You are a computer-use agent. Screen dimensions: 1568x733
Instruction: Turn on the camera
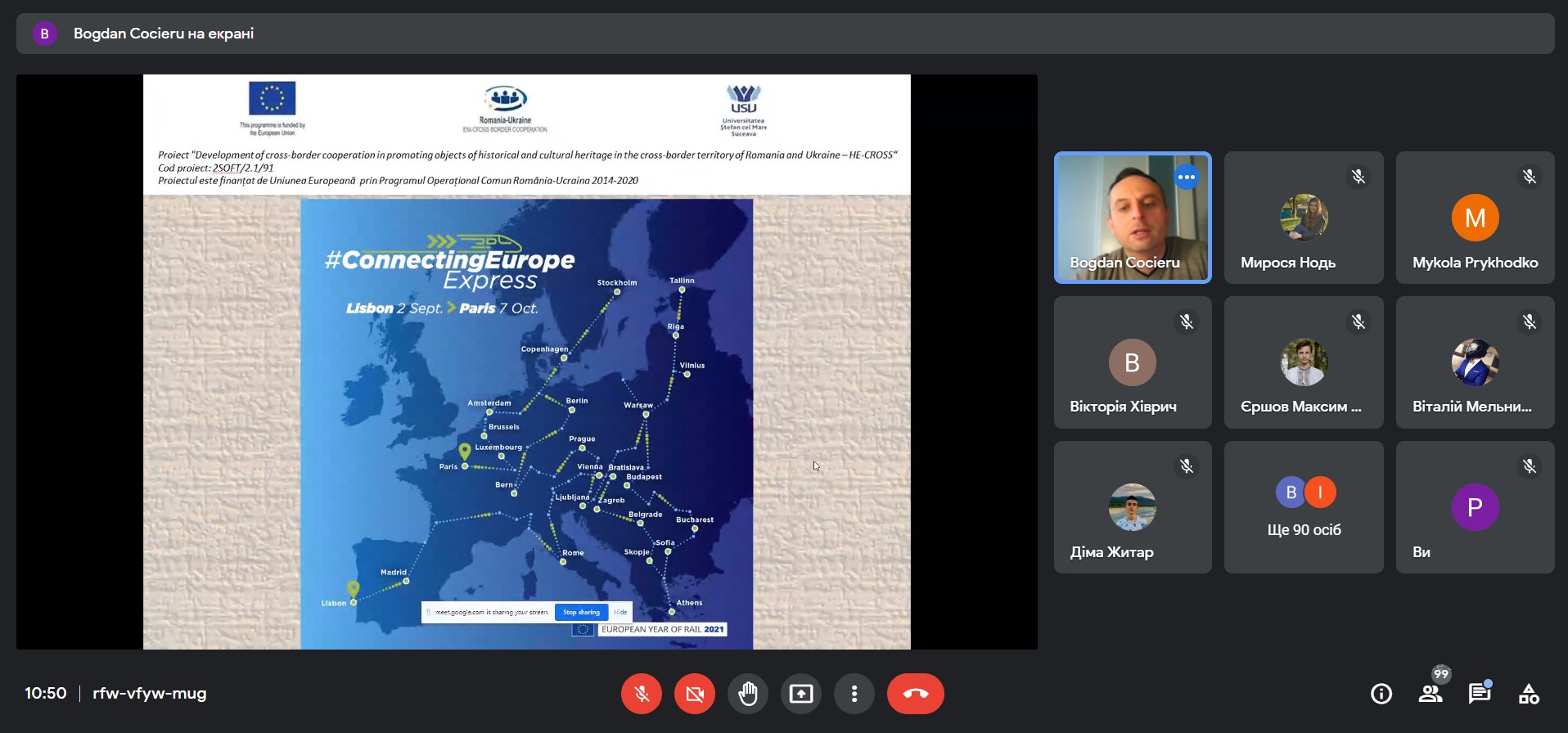pyautogui.click(x=695, y=694)
